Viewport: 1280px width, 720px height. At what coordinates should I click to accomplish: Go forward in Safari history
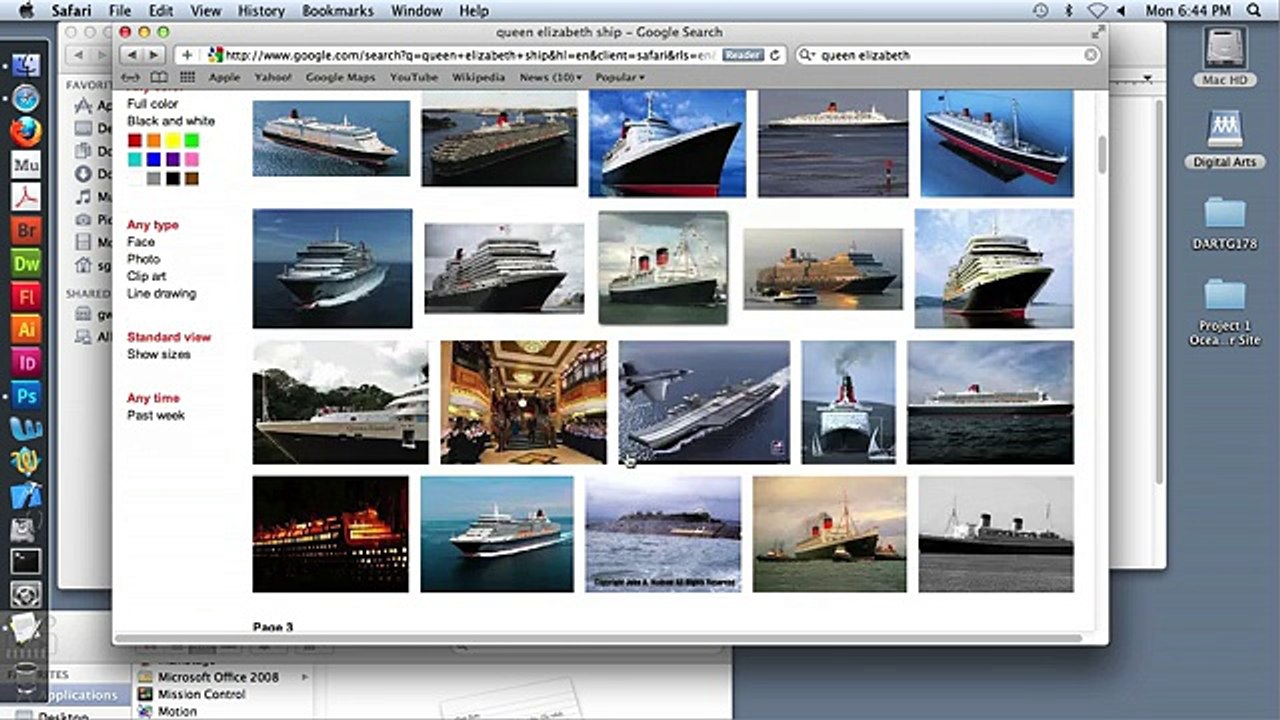coord(156,55)
